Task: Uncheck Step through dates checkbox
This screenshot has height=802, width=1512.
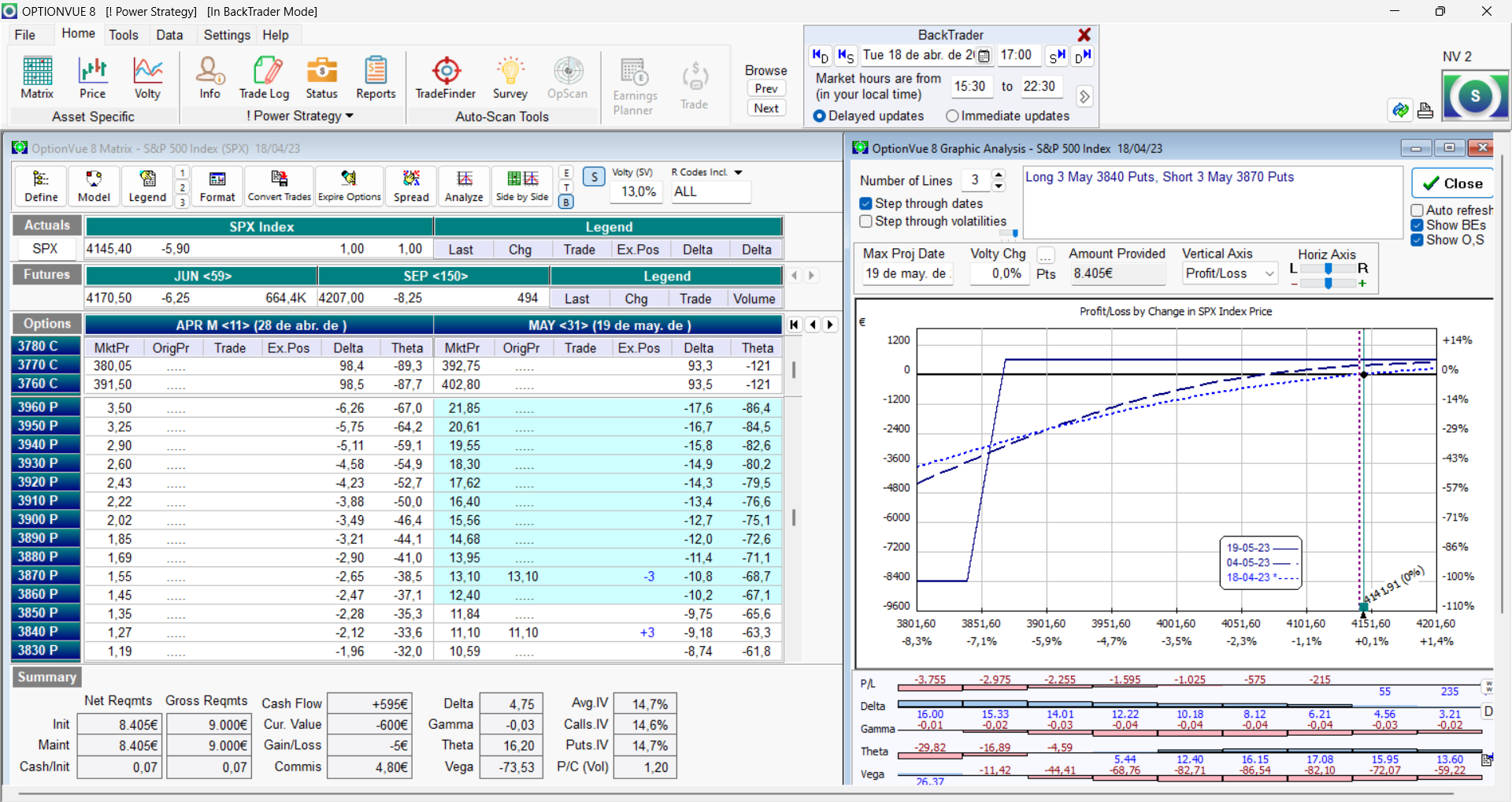Action: [x=866, y=204]
